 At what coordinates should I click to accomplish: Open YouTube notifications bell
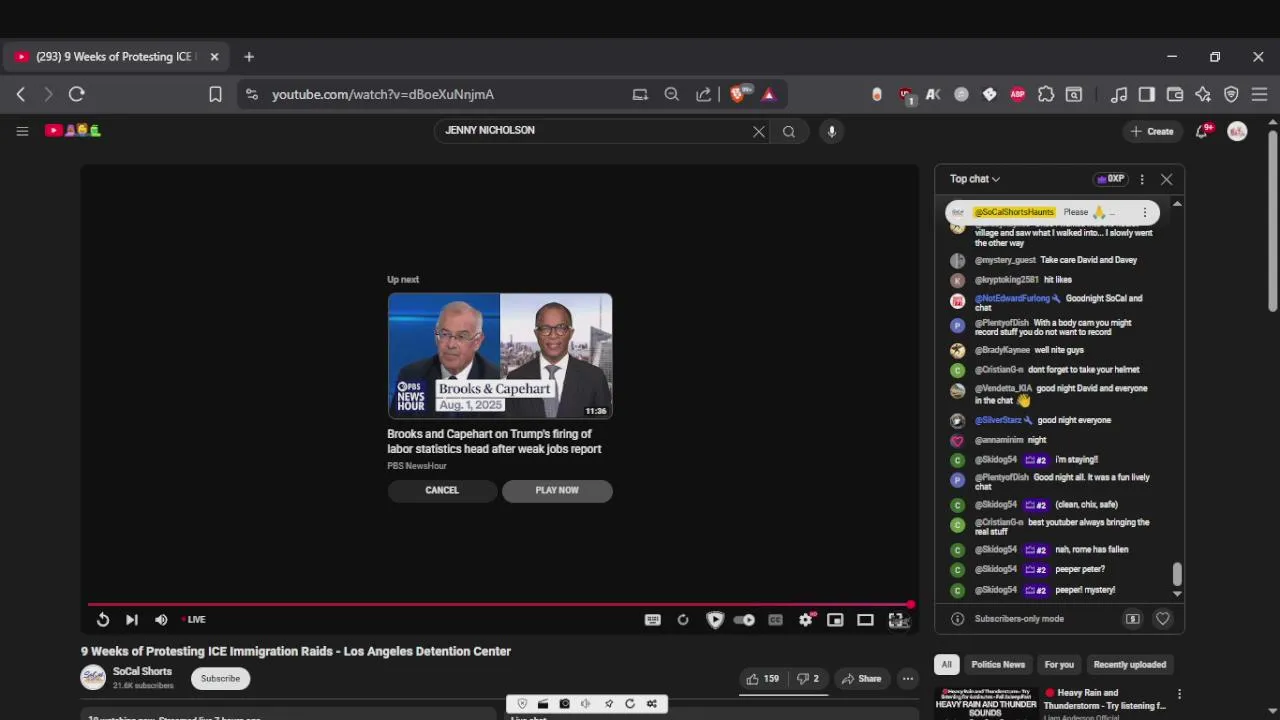pos(1203,131)
